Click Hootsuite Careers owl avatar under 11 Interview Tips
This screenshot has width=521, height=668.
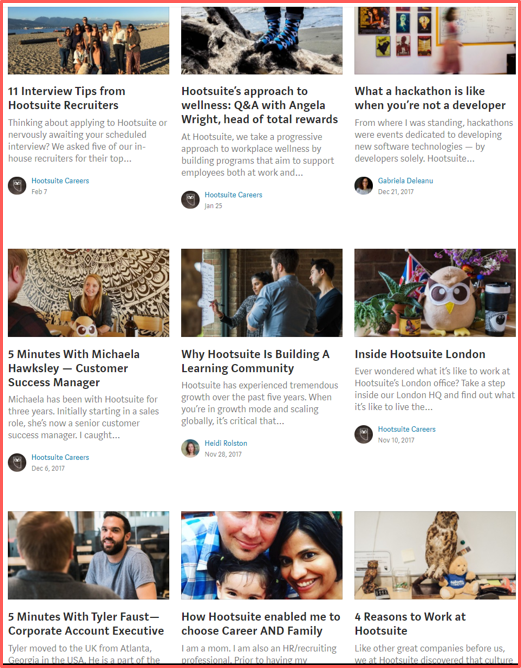[x=17, y=186]
